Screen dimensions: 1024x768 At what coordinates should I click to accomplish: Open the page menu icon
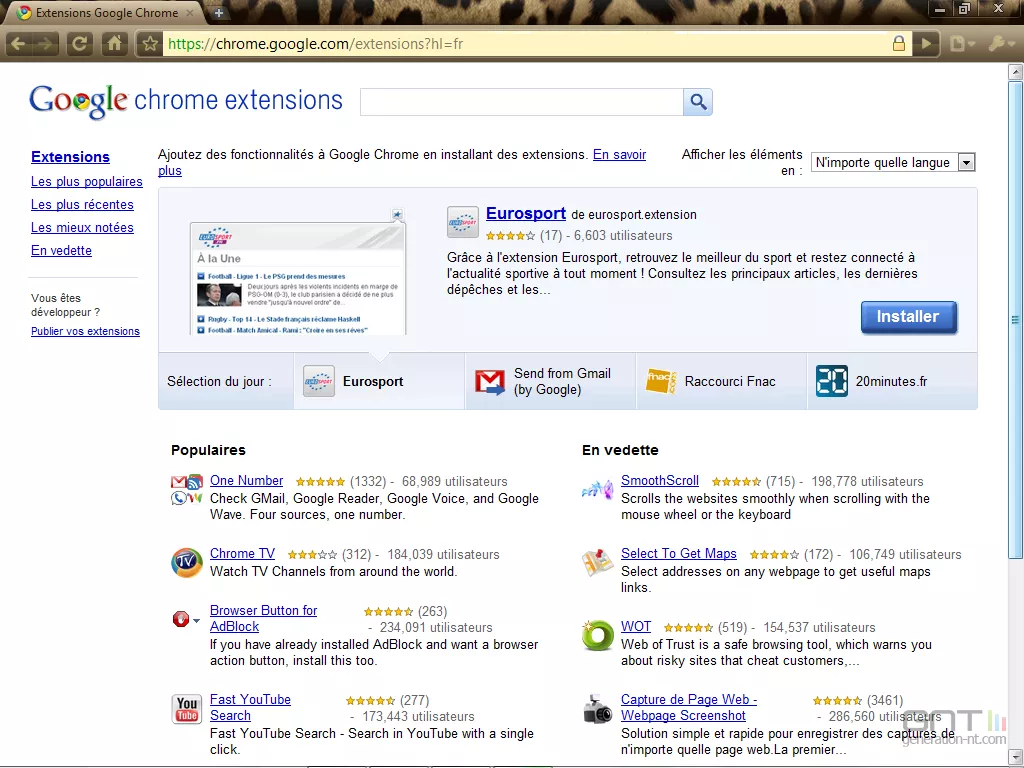tap(961, 44)
